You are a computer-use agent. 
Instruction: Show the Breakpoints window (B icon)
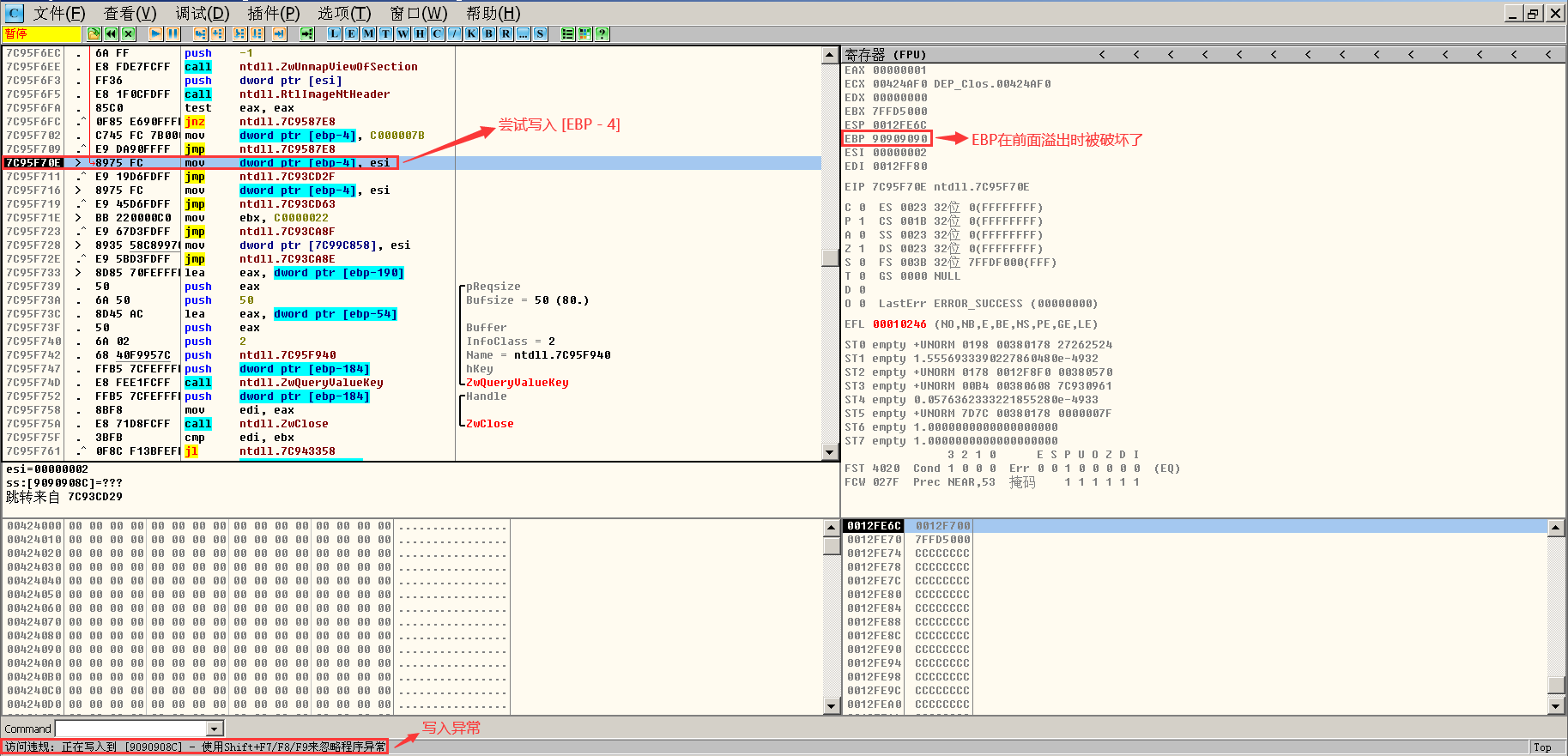[x=488, y=34]
